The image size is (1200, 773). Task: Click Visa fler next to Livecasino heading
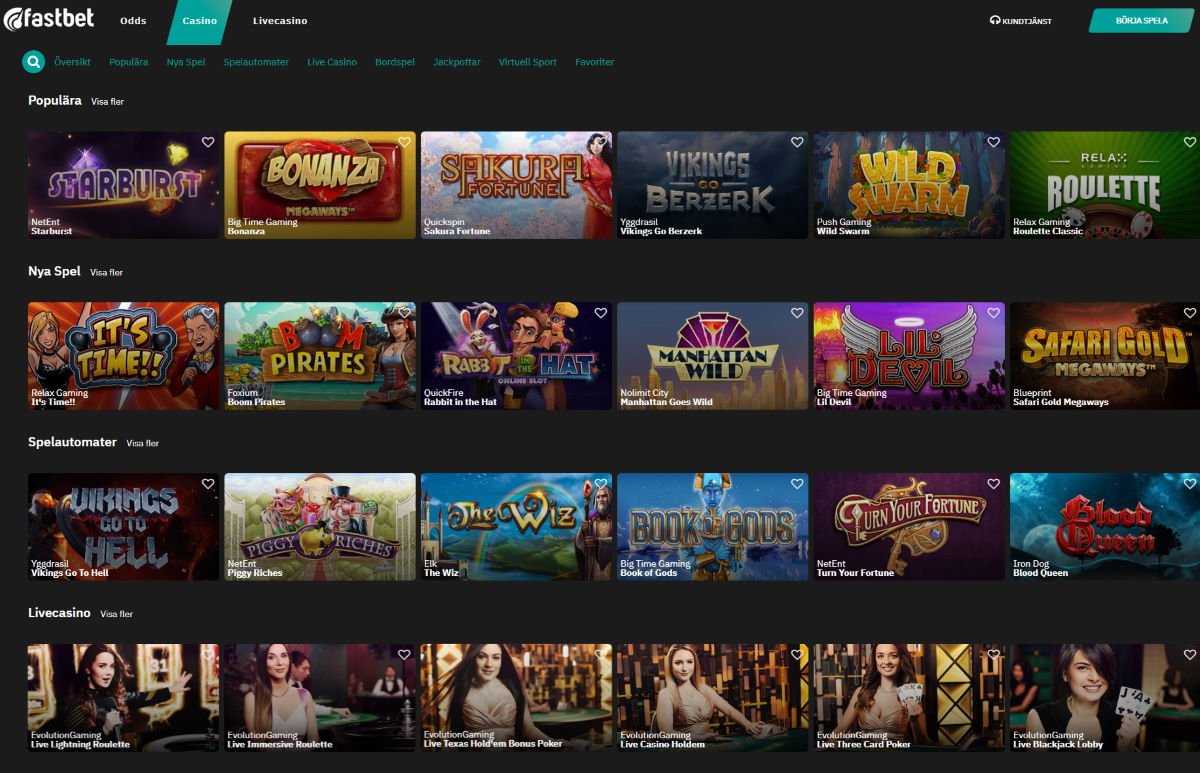(x=116, y=614)
